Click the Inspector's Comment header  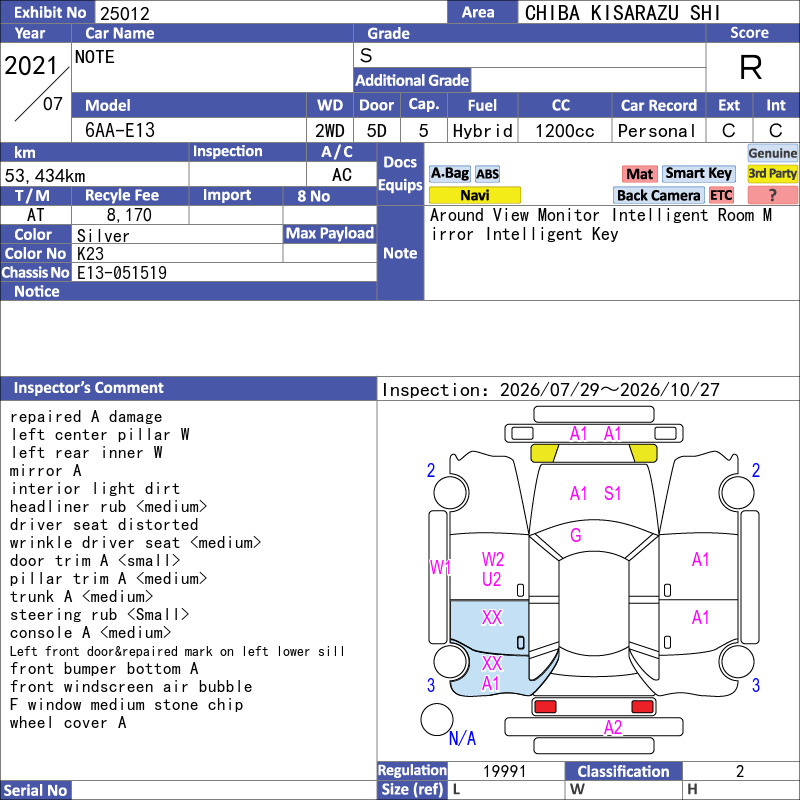point(188,388)
